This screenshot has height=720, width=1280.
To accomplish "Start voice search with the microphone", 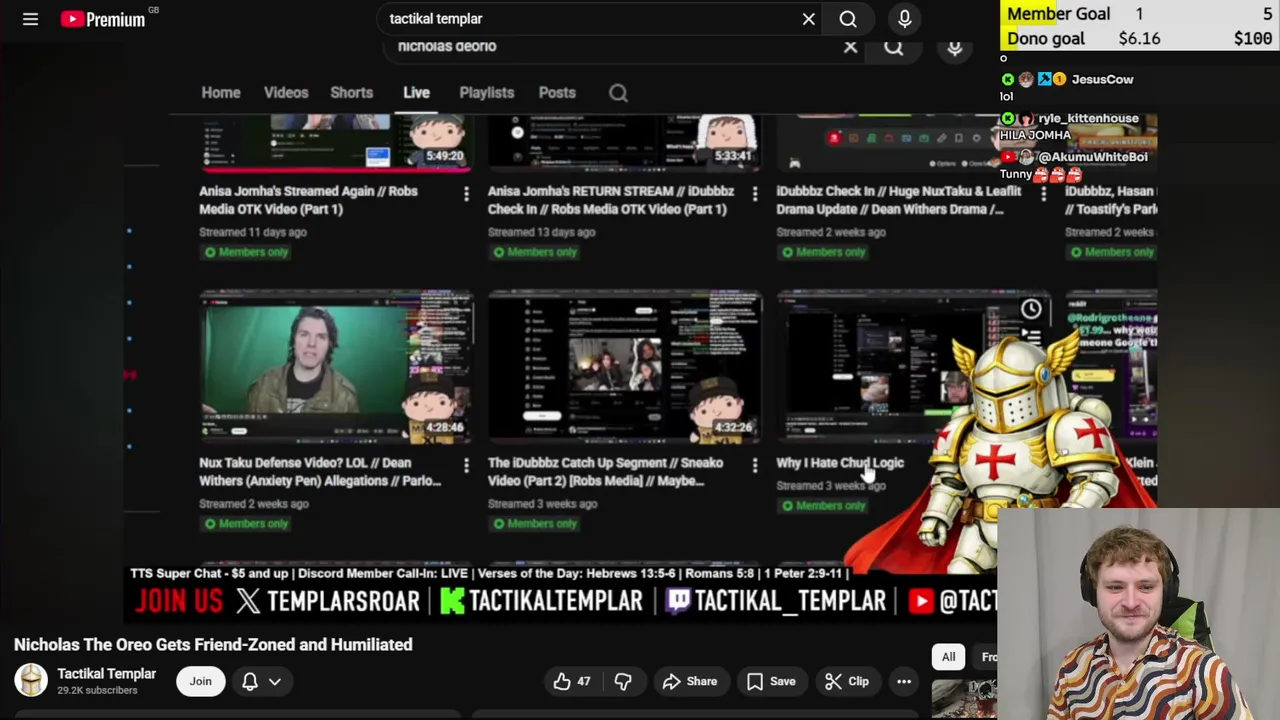I will point(905,19).
